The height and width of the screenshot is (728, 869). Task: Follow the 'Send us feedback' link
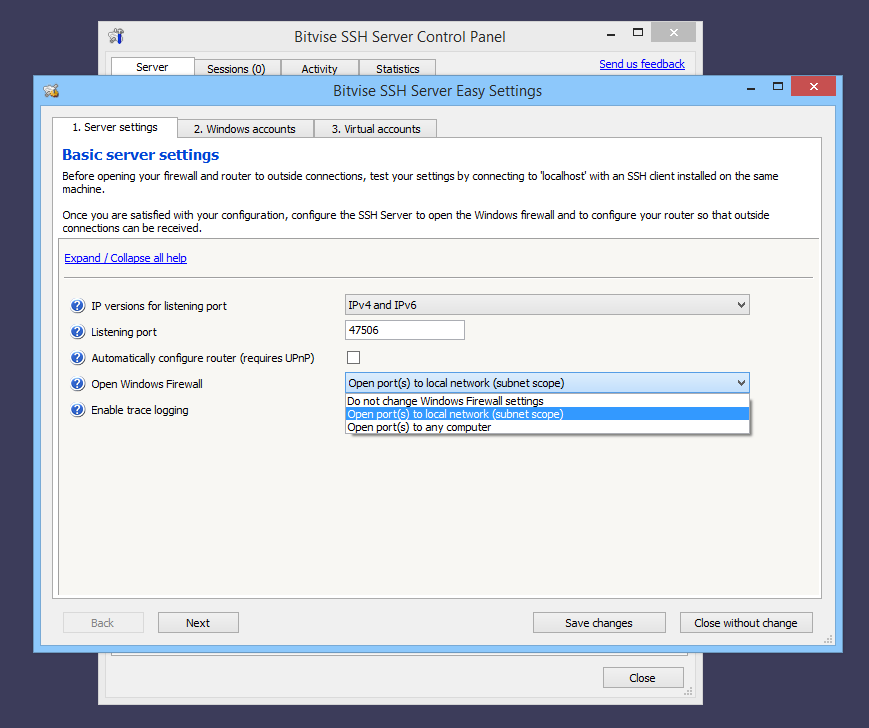[x=642, y=64]
